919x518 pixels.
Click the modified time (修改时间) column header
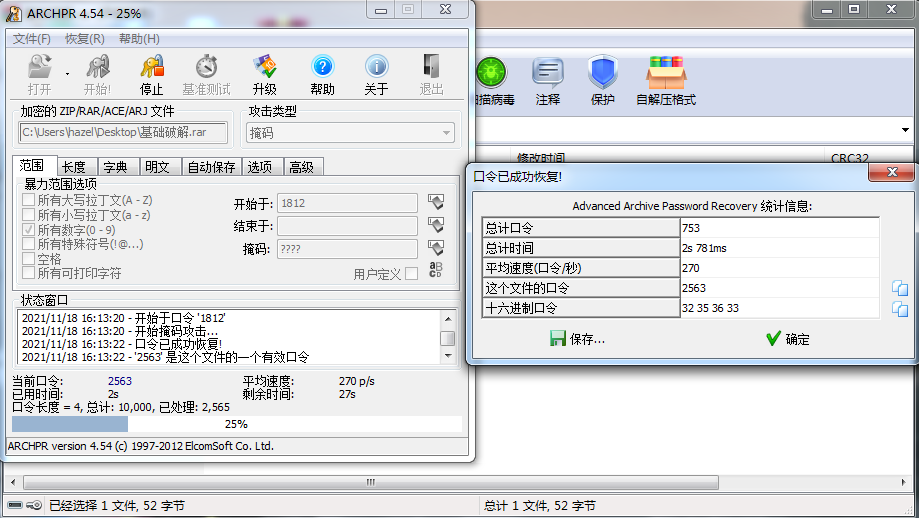540,158
